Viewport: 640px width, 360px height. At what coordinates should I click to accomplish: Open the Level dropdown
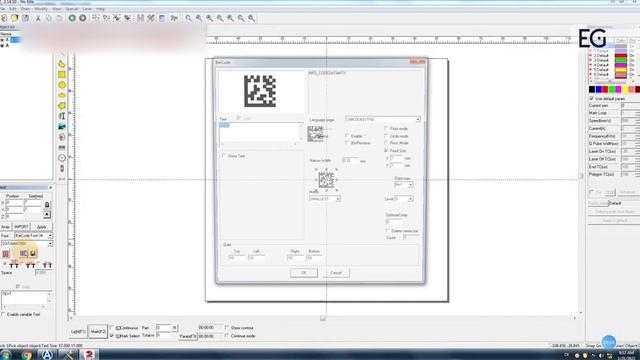[404, 199]
